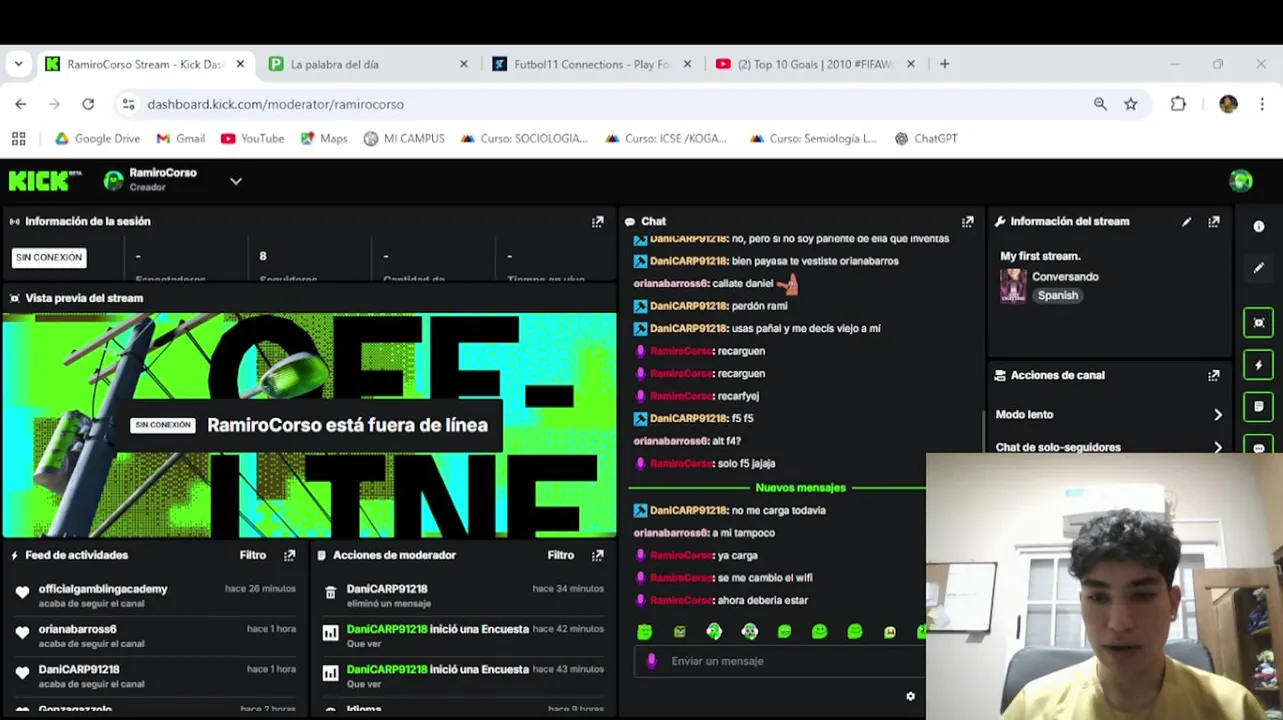1283x720 pixels.
Task: Open Chrome menu three dots
Action: (x=1262, y=104)
